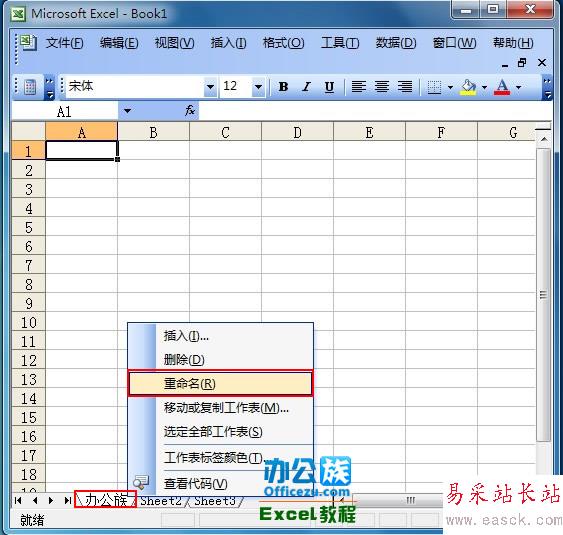This screenshot has width=563, height=535.
Task: Toggle Italic formatting
Action: click(x=306, y=87)
